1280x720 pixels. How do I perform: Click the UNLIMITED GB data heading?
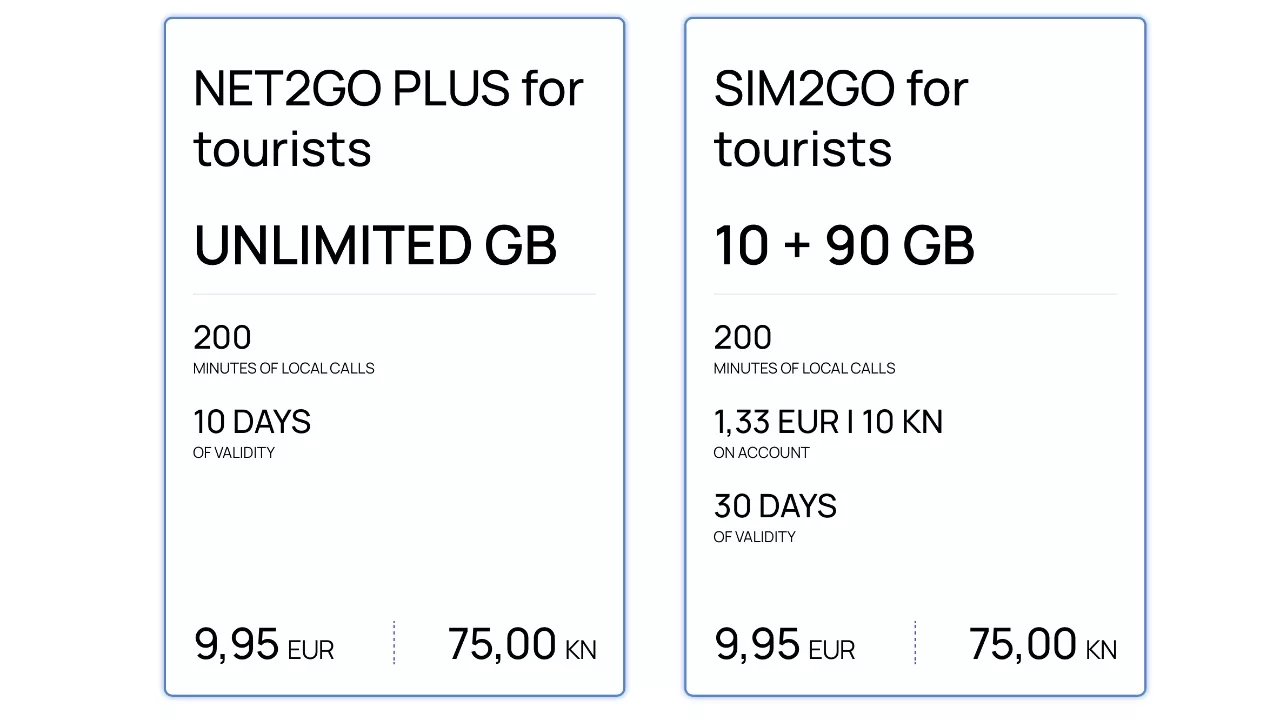[375, 246]
